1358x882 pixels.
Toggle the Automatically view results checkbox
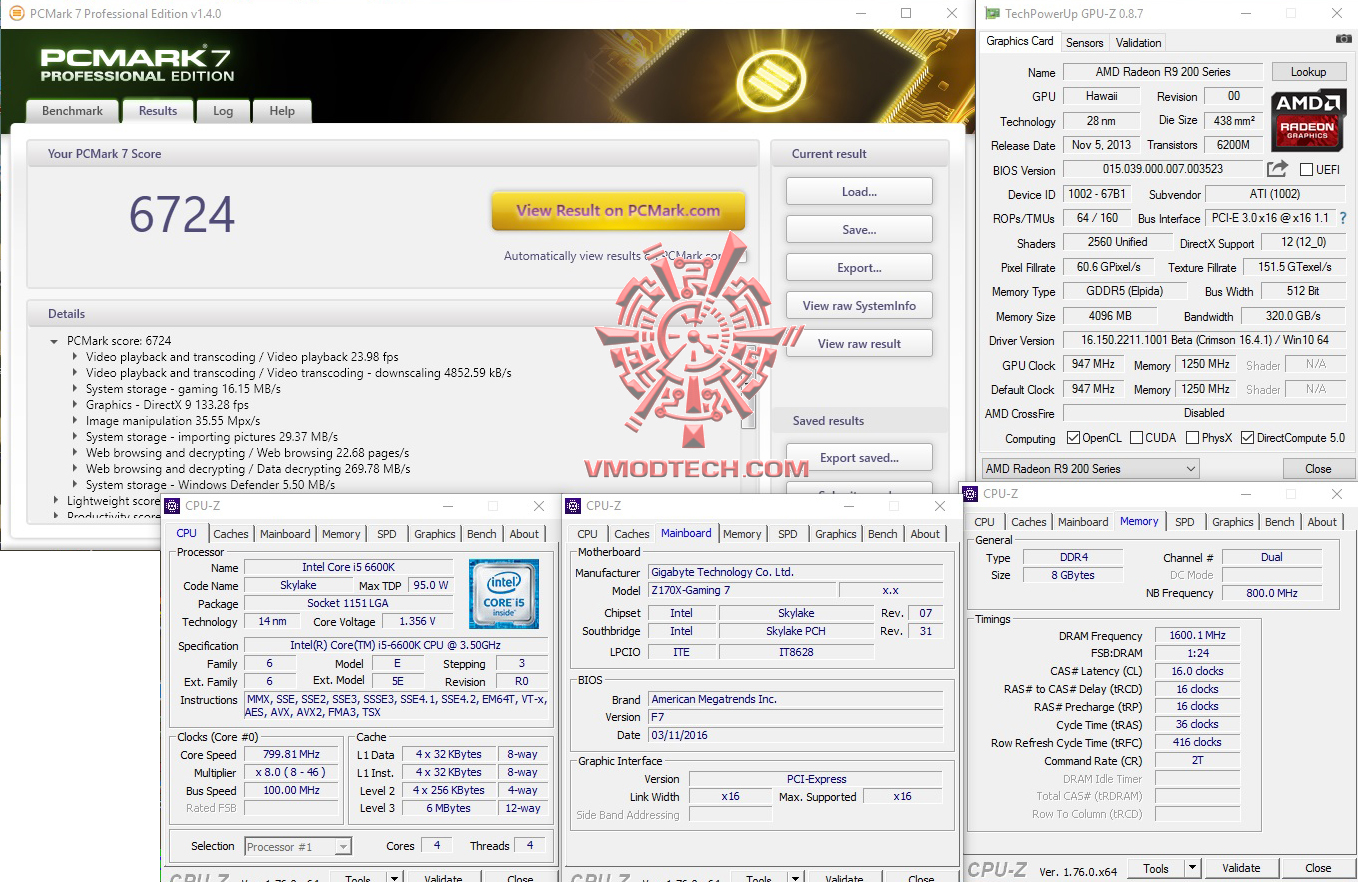pyautogui.click(x=739, y=256)
